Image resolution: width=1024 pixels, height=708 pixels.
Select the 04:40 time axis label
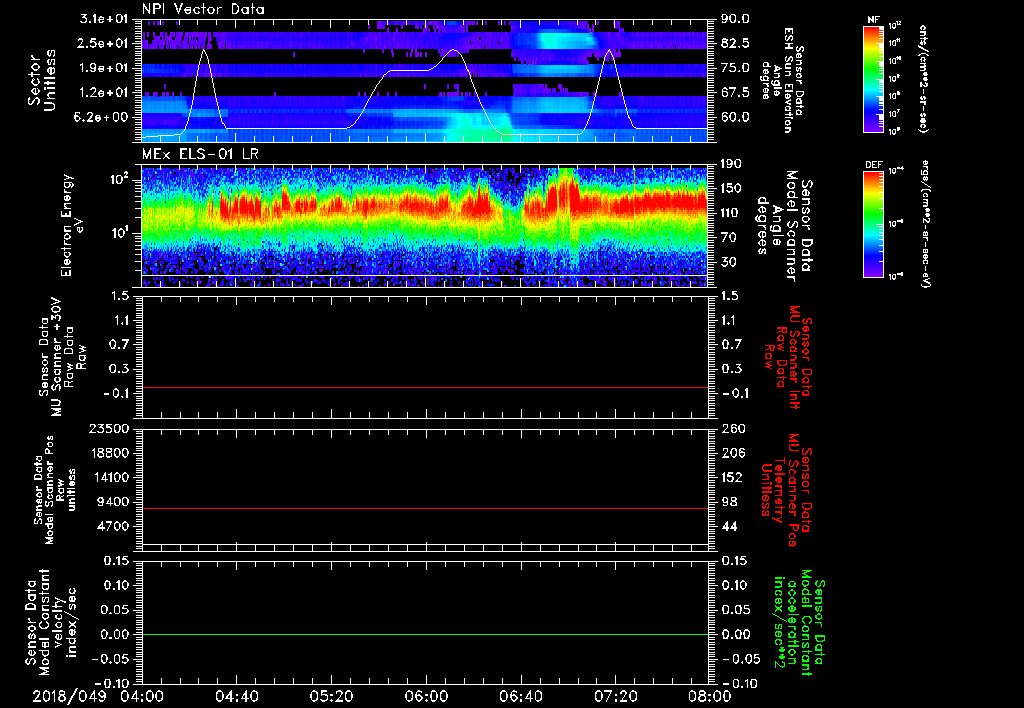236,696
